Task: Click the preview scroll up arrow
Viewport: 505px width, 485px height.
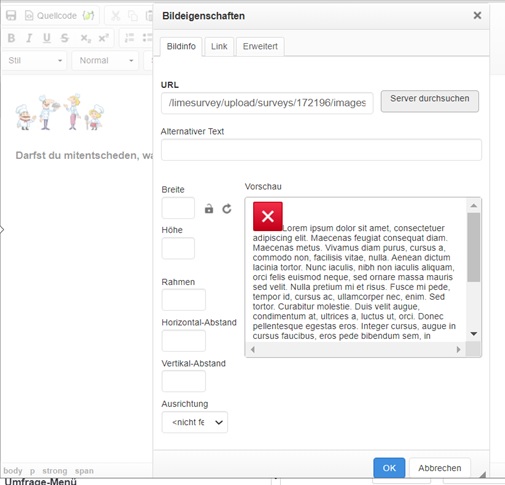Action: click(473, 206)
